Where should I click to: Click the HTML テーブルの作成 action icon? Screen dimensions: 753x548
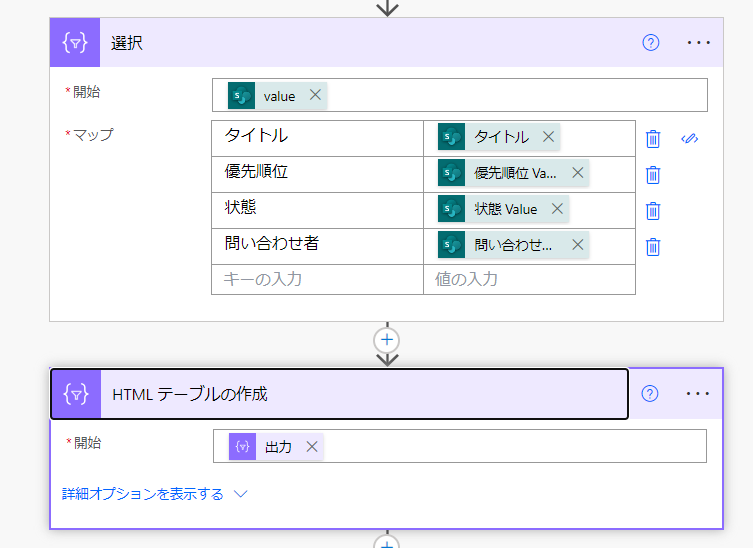76,394
